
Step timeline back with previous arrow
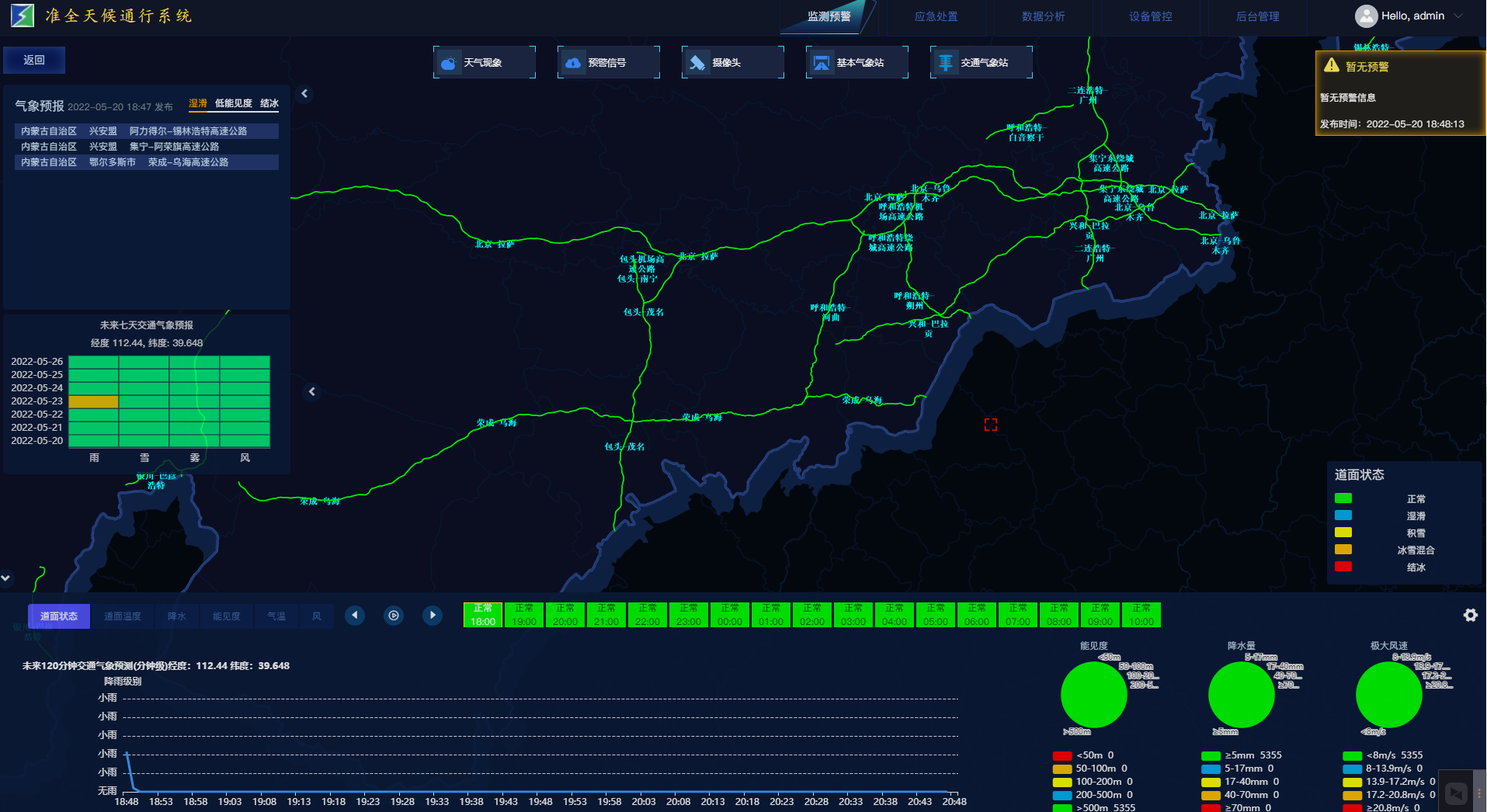[355, 616]
